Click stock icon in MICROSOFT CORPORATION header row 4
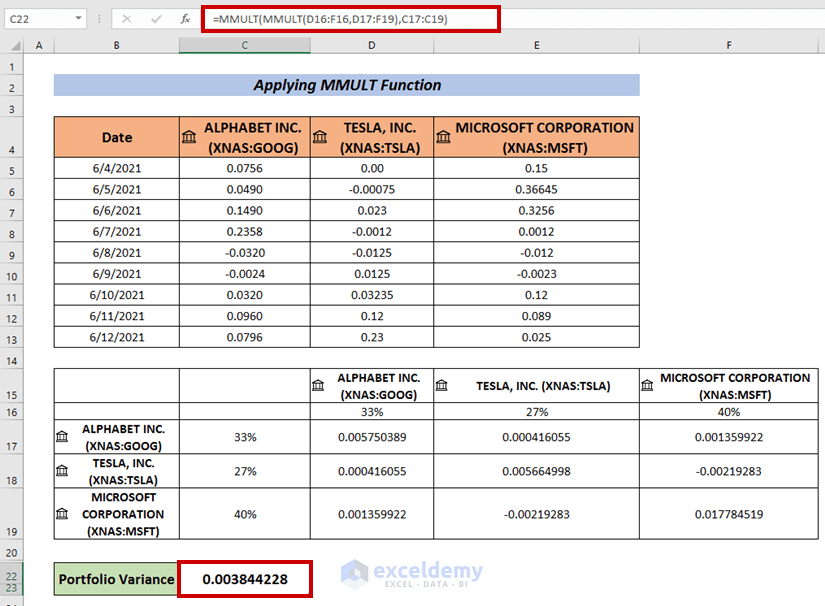Image resolution: width=825 pixels, height=606 pixels. (x=444, y=137)
